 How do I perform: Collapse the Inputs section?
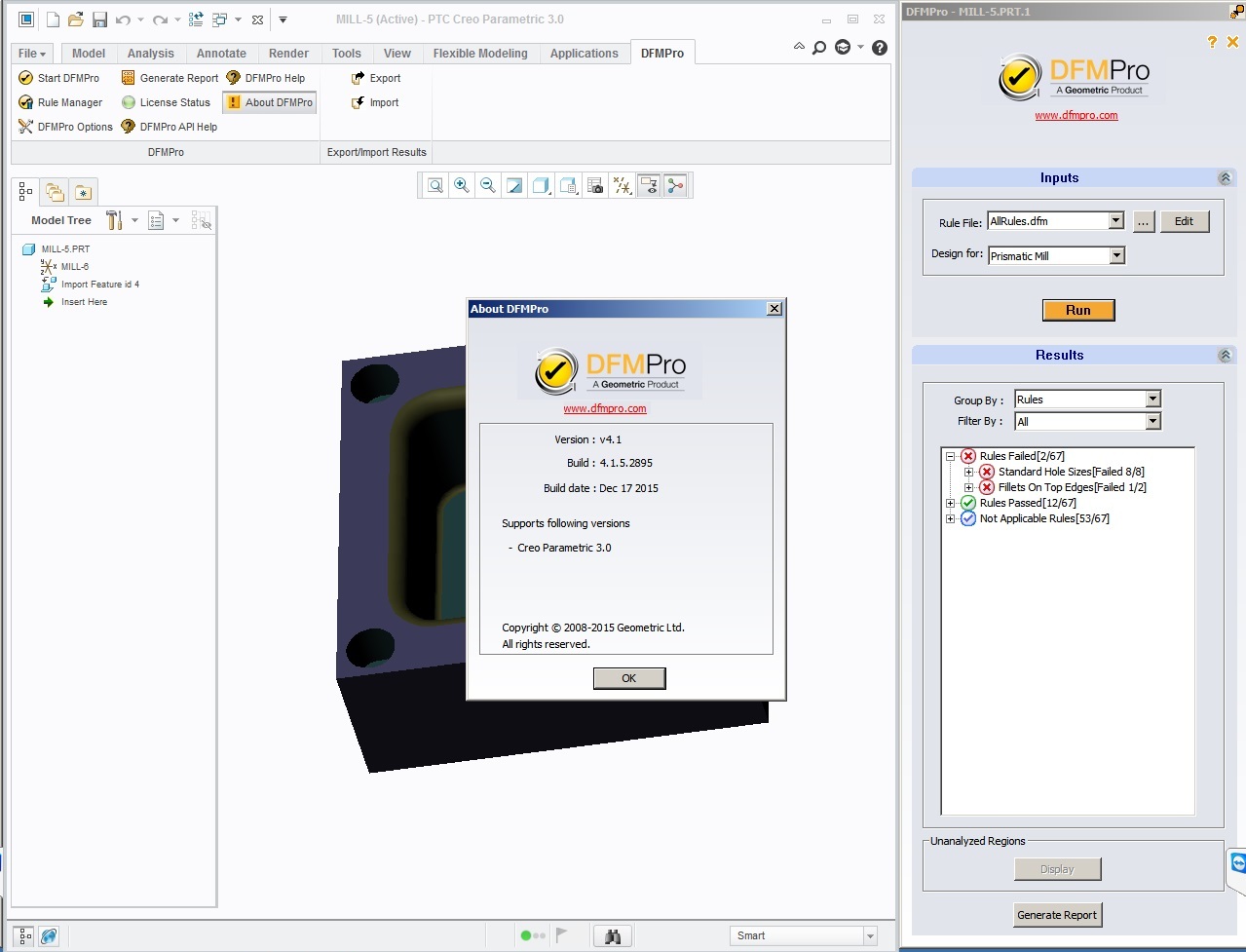(x=1226, y=177)
